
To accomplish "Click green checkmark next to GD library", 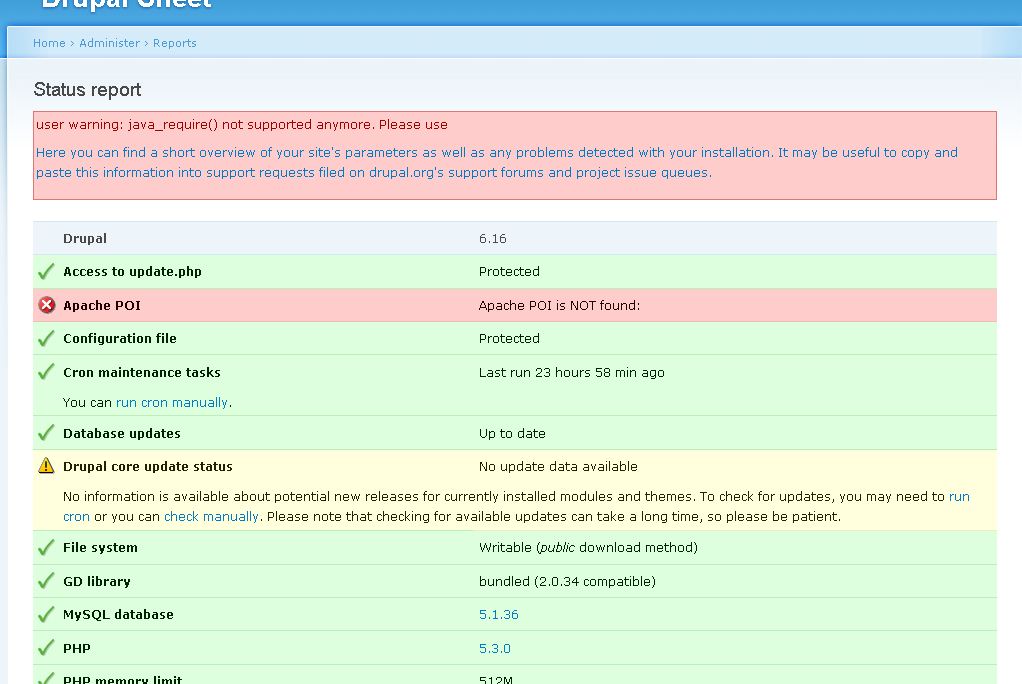I will click(x=46, y=581).
